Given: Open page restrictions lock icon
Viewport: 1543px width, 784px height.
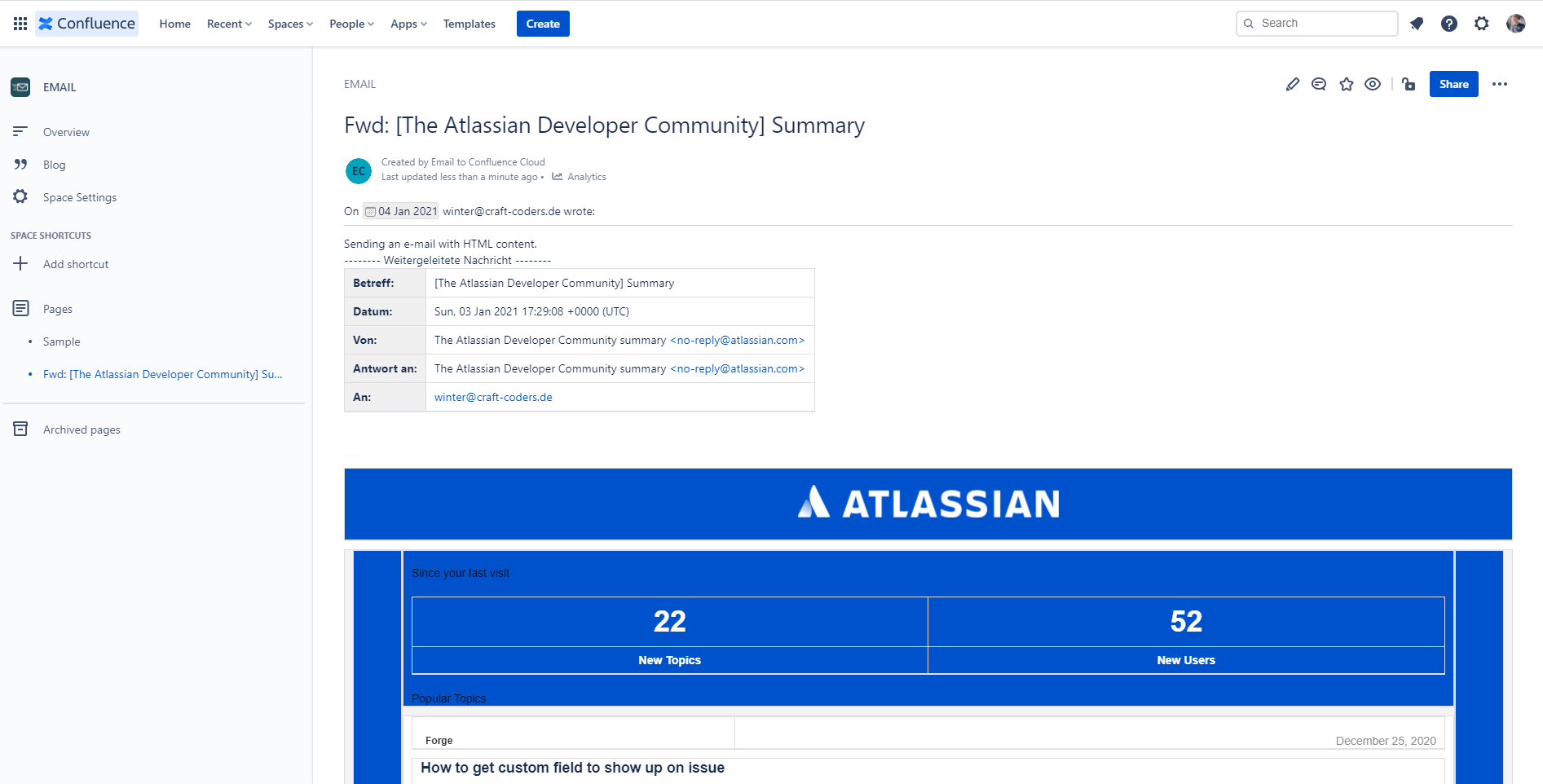Looking at the screenshot, I should coord(1409,84).
